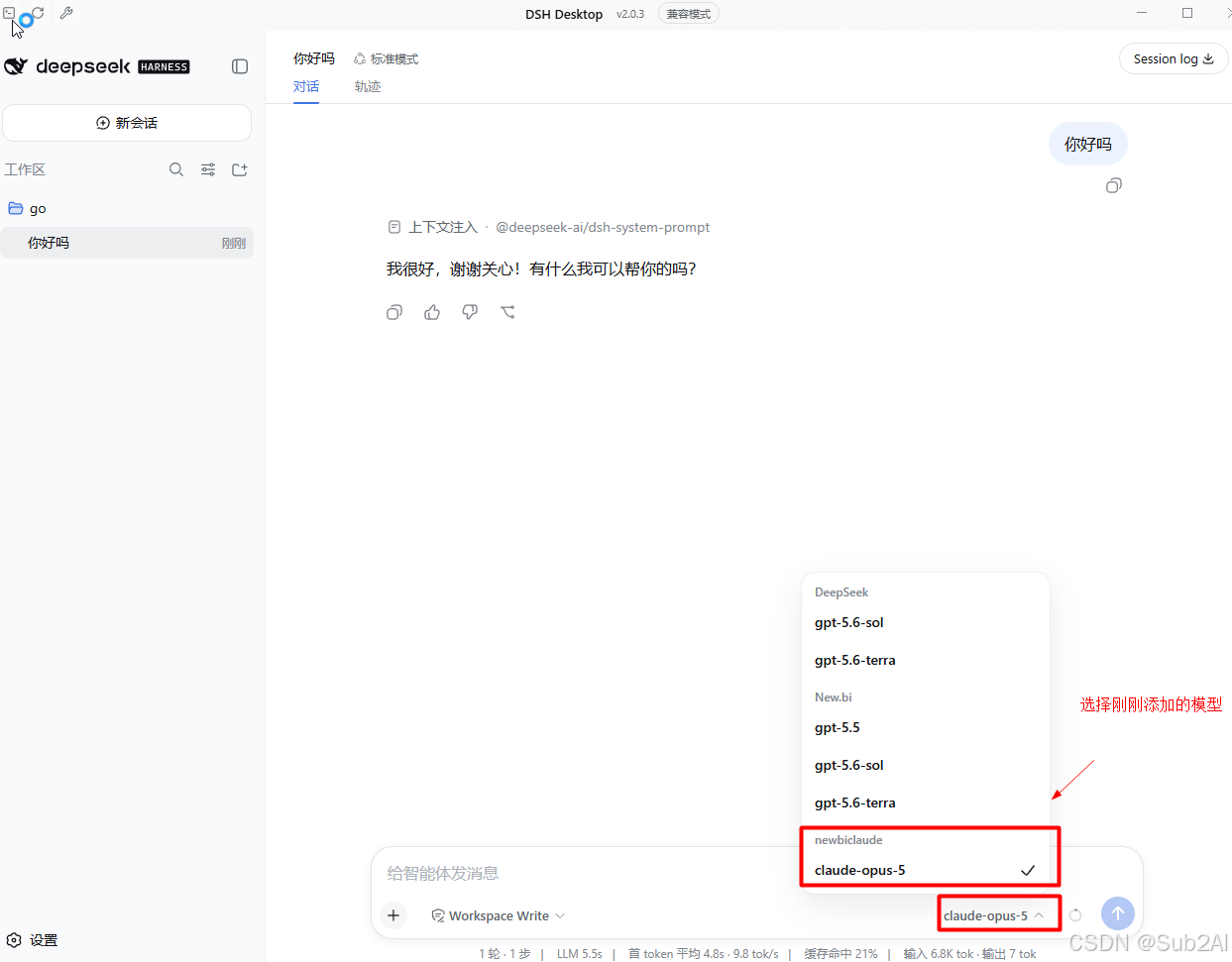Viewport: 1232px width, 962px height.
Task: Click 首 token 平均 4.8s status entry
Action: pos(677,954)
